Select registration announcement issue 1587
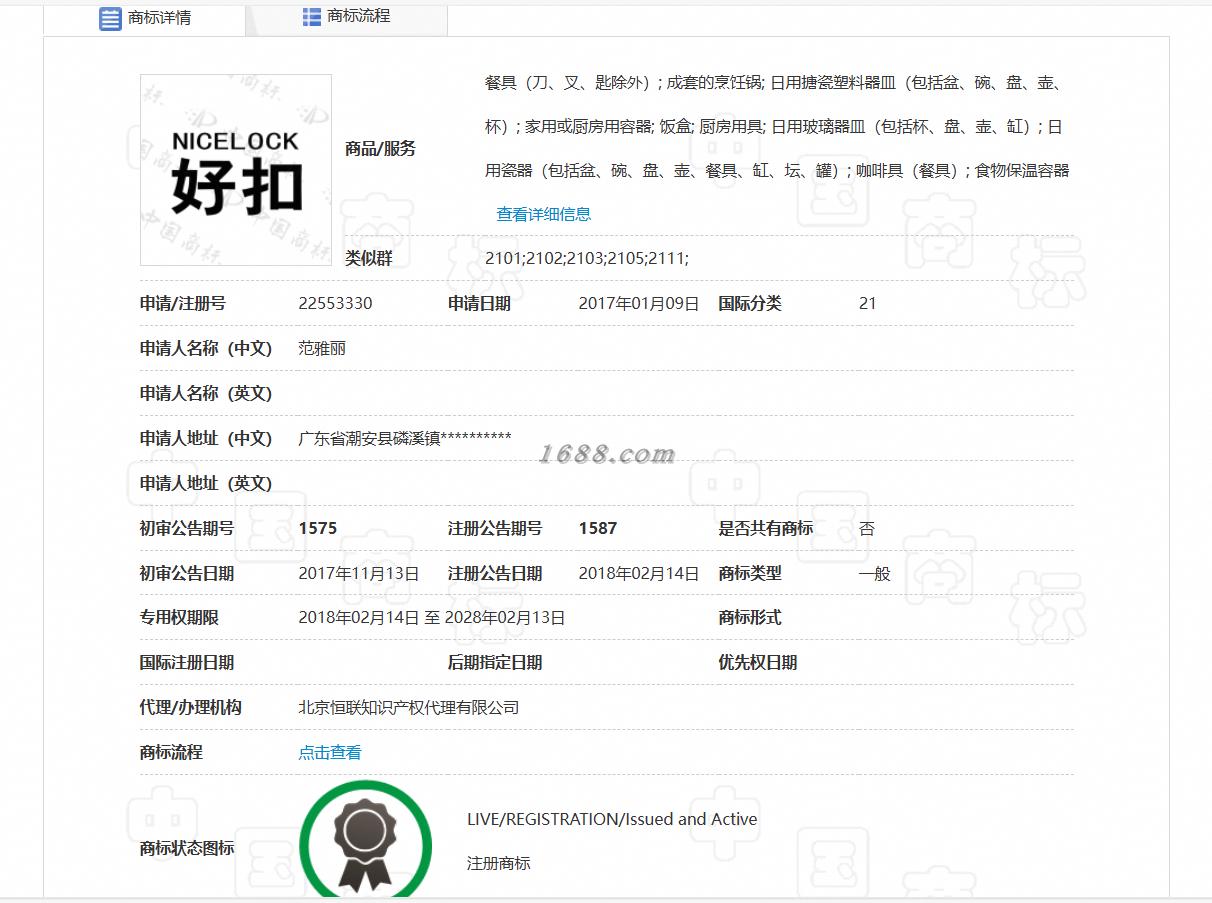This screenshot has width=1212, height=903. 598,529
